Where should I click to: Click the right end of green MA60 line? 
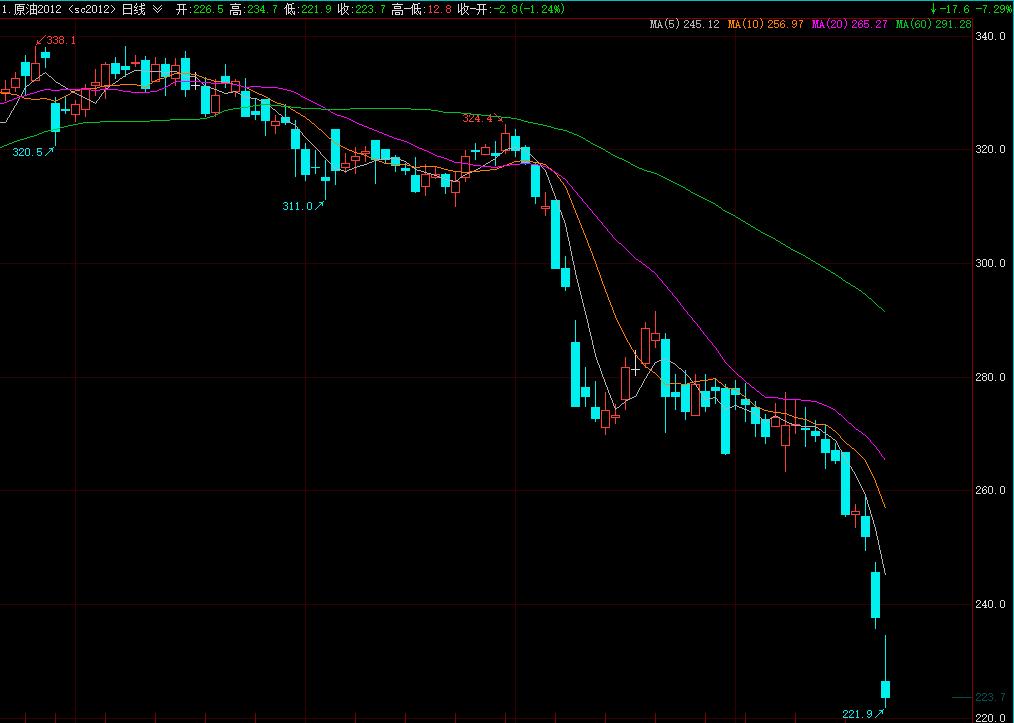(884, 311)
